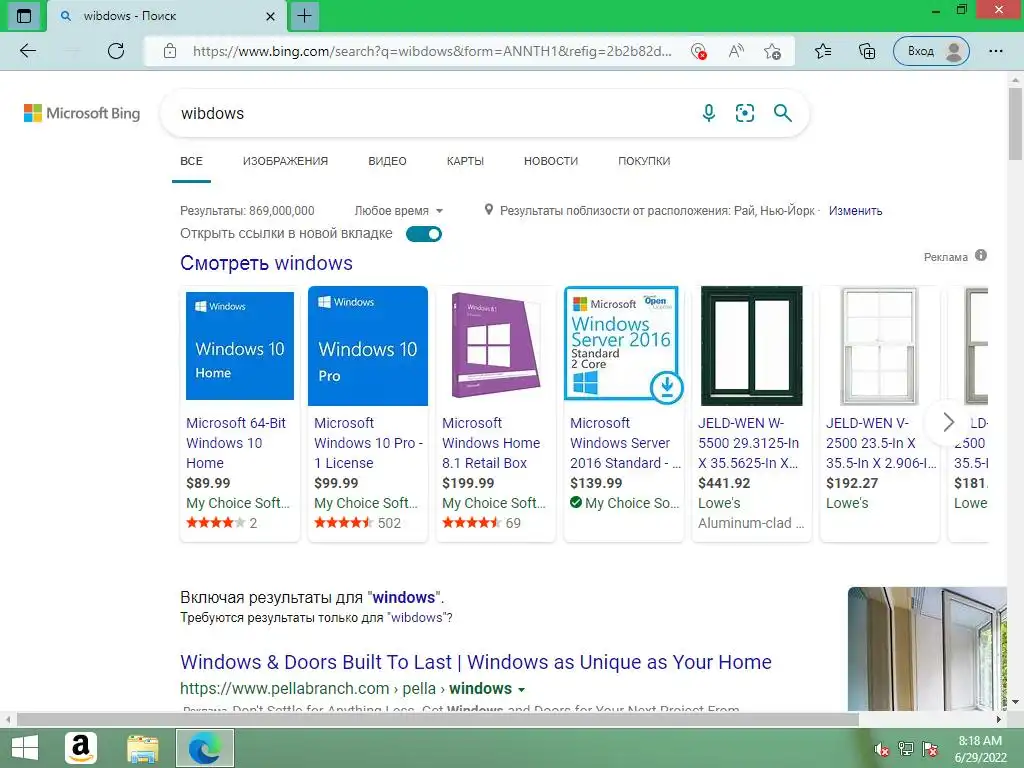Switch to НОВОСТИ tab
Viewport: 1024px width, 768px height.
551,161
